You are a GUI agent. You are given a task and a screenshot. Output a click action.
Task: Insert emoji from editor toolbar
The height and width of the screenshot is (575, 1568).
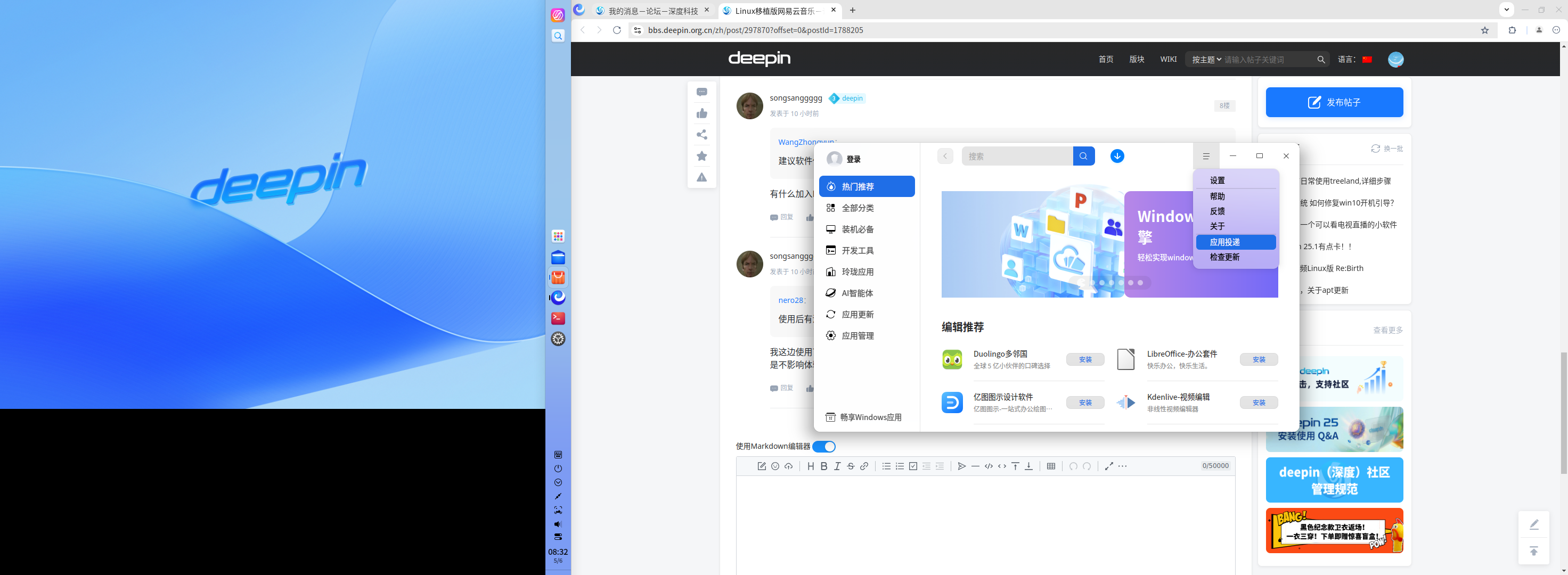tap(775, 466)
